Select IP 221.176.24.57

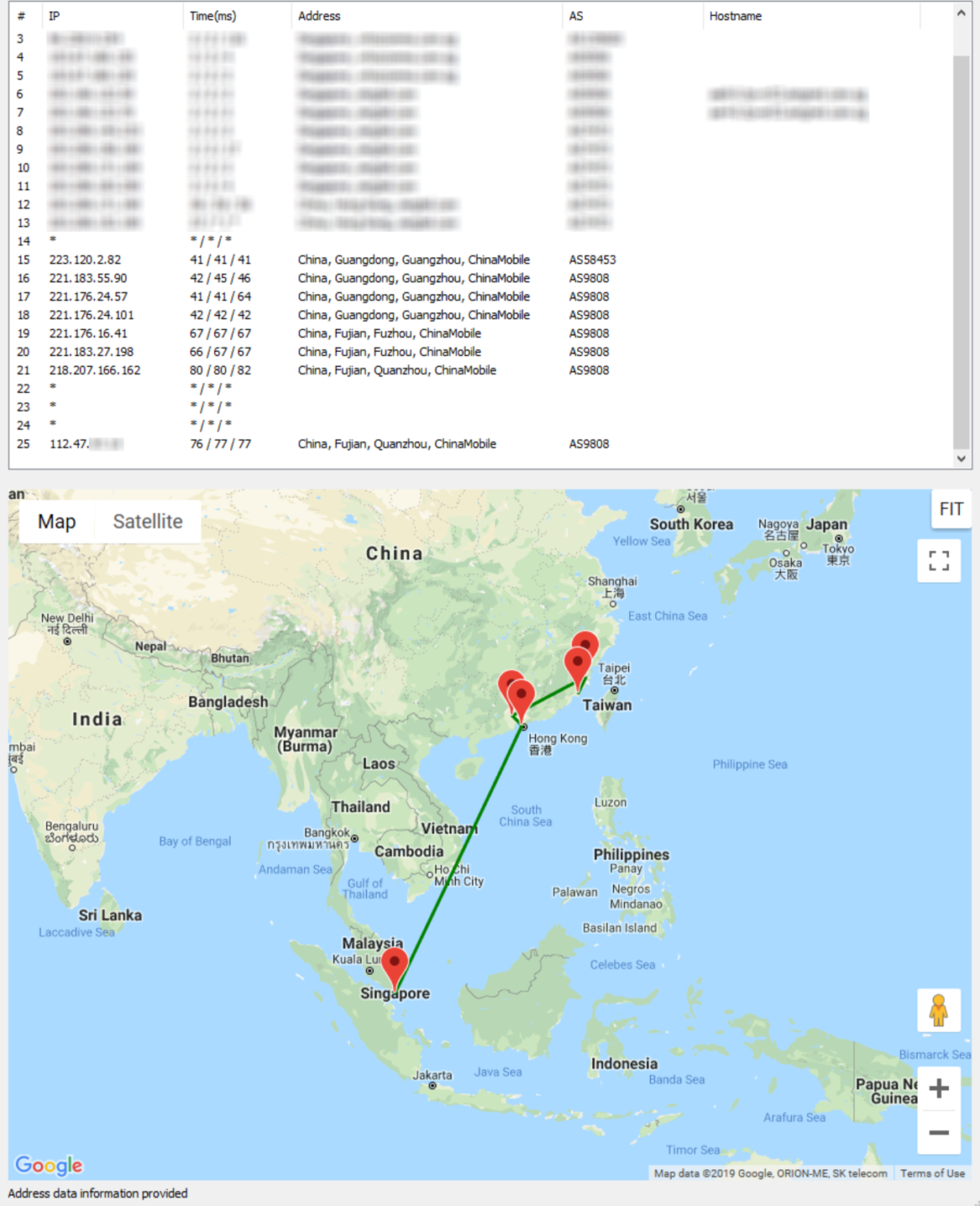click(x=88, y=296)
